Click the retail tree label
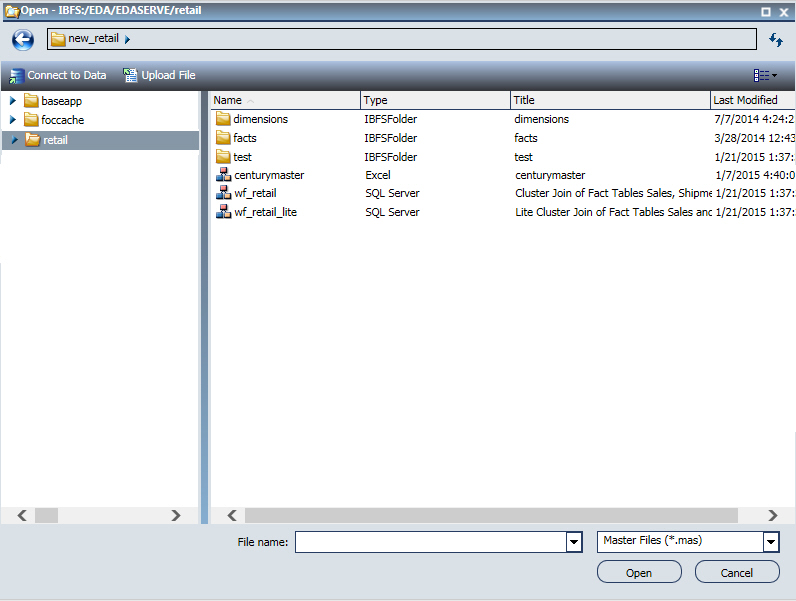 pyautogui.click(x=55, y=140)
